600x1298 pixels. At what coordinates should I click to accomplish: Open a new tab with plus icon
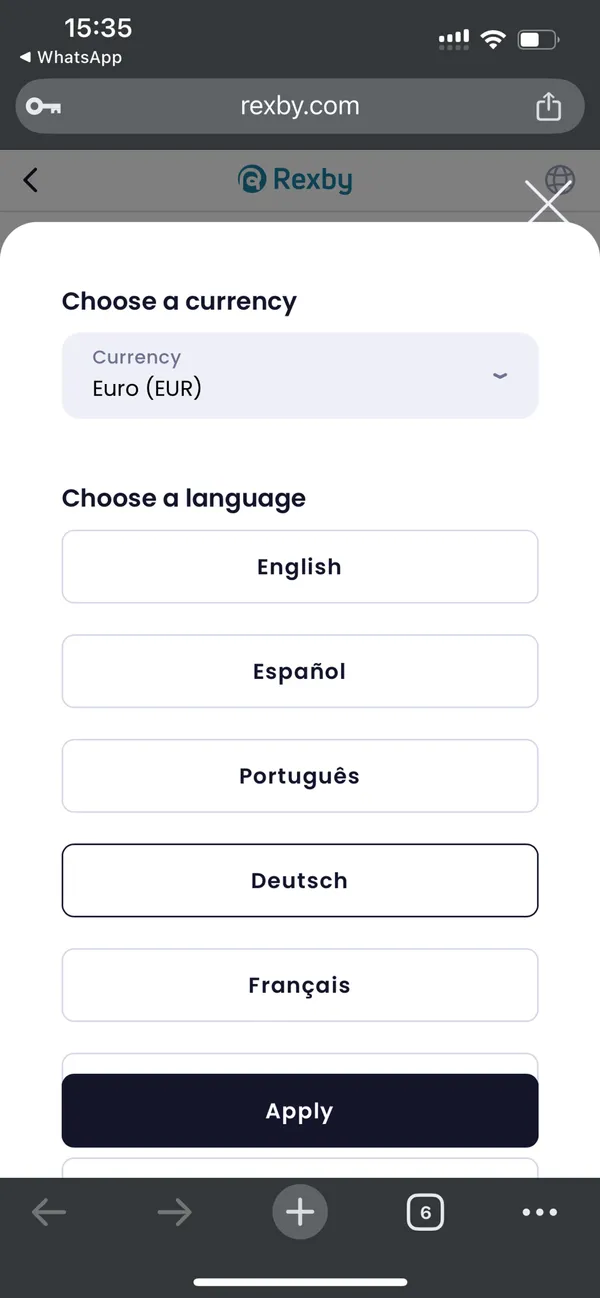pyautogui.click(x=300, y=1213)
